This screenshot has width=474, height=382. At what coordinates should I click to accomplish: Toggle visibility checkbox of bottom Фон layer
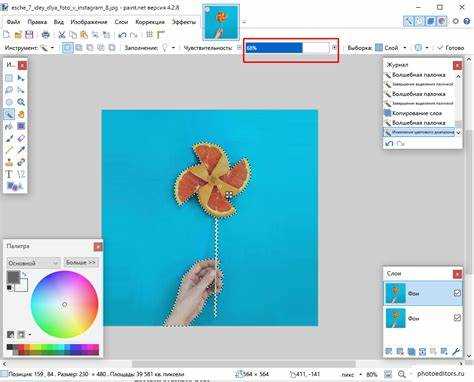tap(457, 318)
